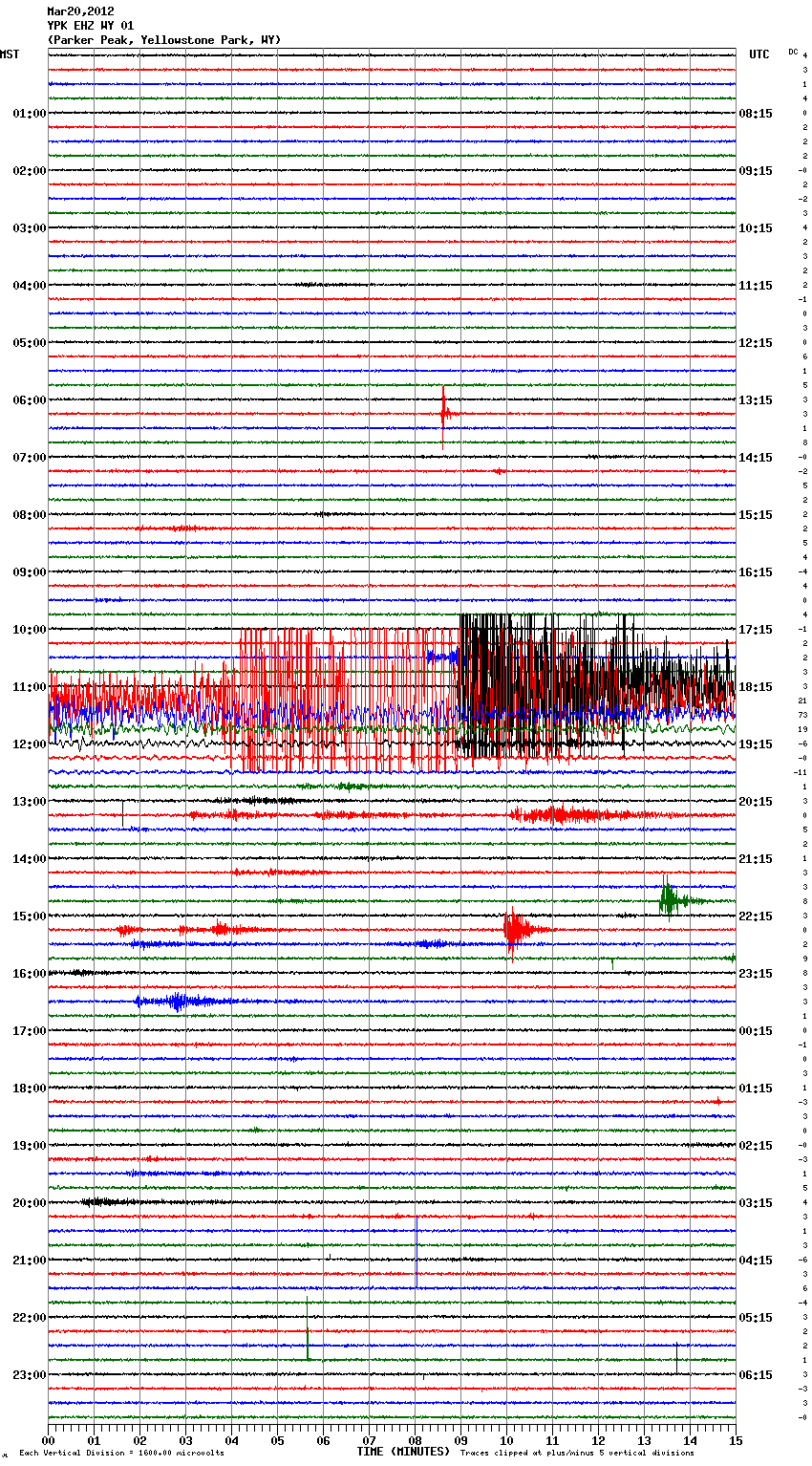Click the 'MST' timezone label
The height and width of the screenshot is (1466, 812).
(x=10, y=54)
